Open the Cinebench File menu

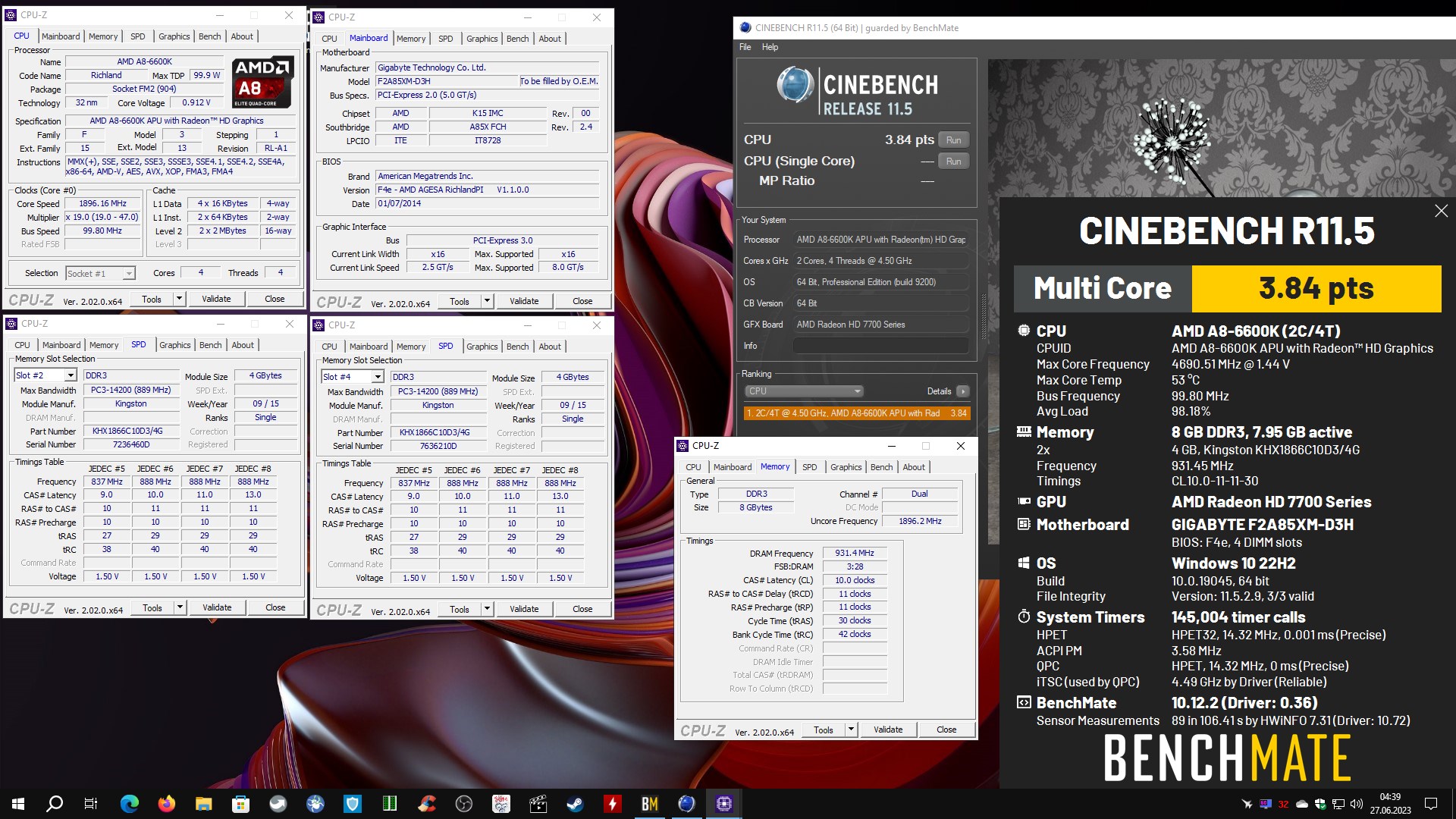745,47
